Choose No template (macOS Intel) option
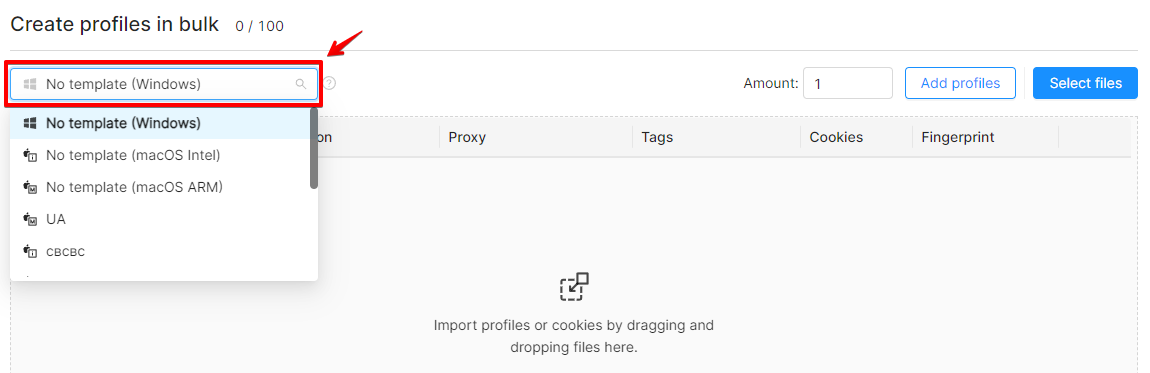The width and height of the screenshot is (1150, 373). click(160, 155)
